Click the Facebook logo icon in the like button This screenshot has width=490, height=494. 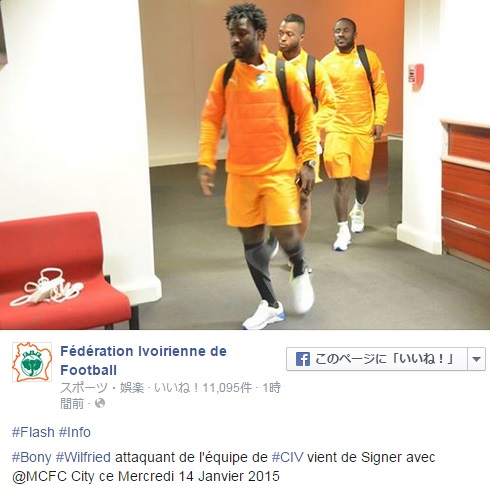303,359
